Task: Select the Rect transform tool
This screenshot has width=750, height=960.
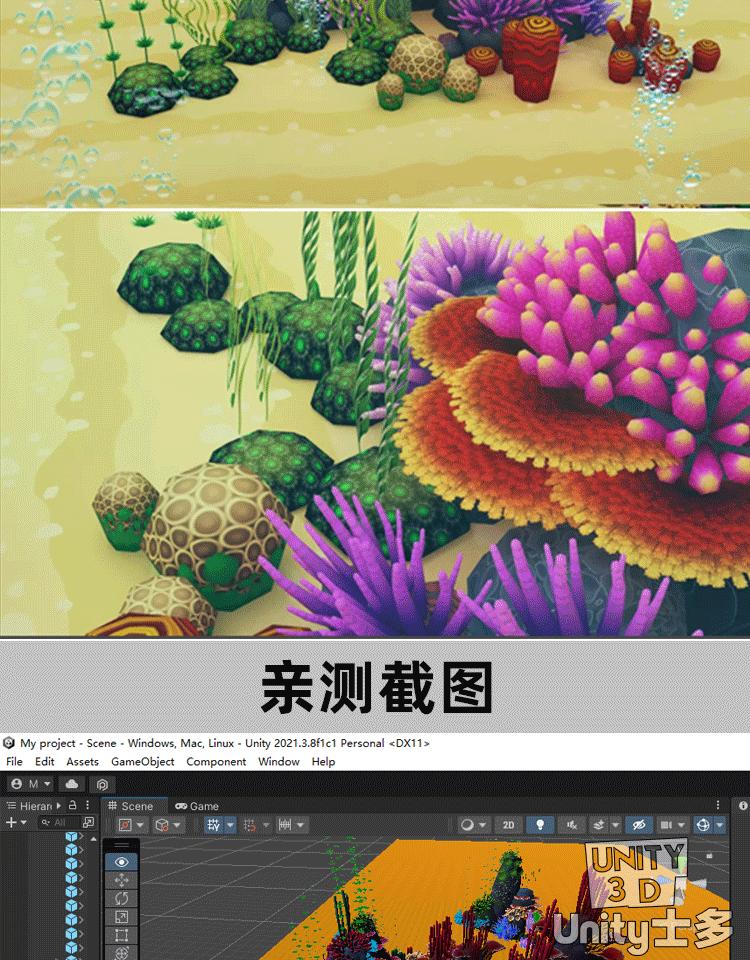Action: click(x=122, y=935)
